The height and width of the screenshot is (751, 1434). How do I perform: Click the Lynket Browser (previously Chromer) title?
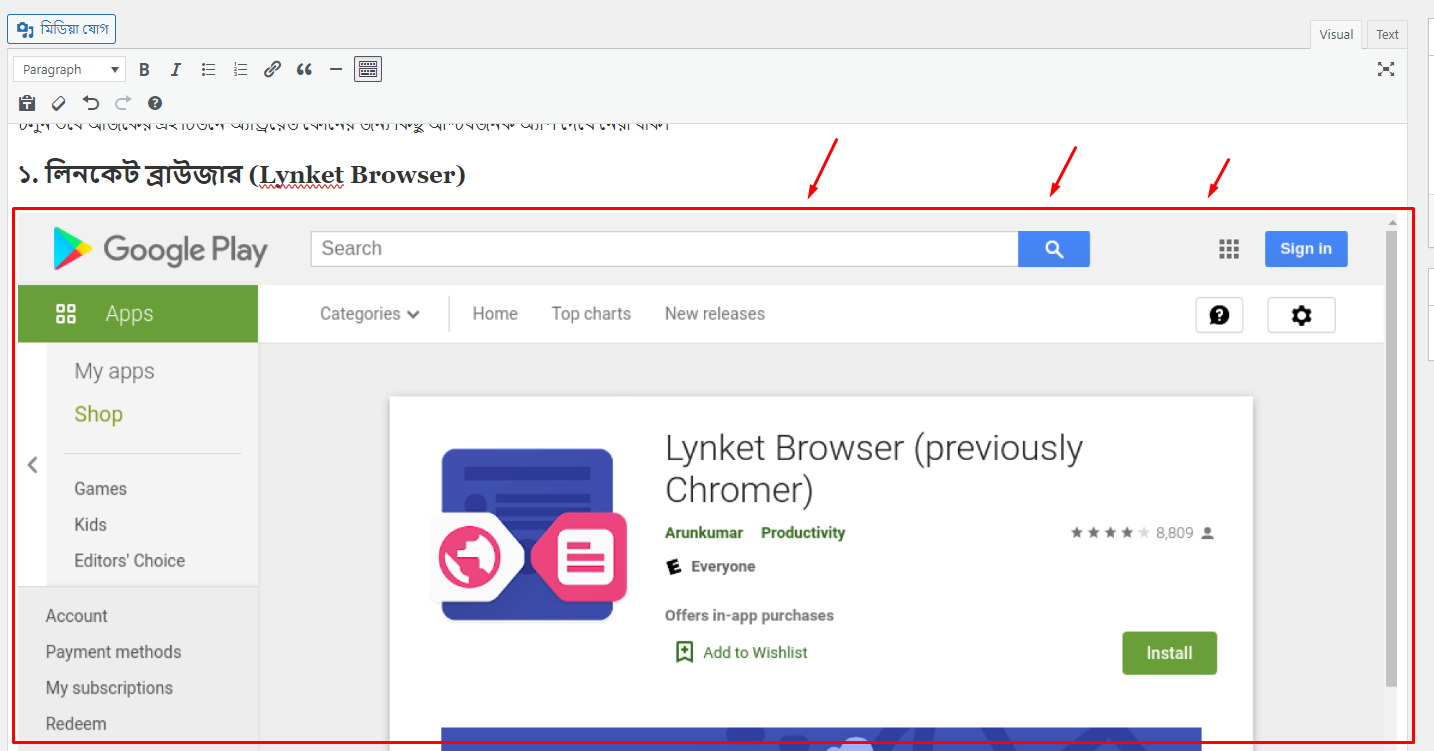[874, 469]
